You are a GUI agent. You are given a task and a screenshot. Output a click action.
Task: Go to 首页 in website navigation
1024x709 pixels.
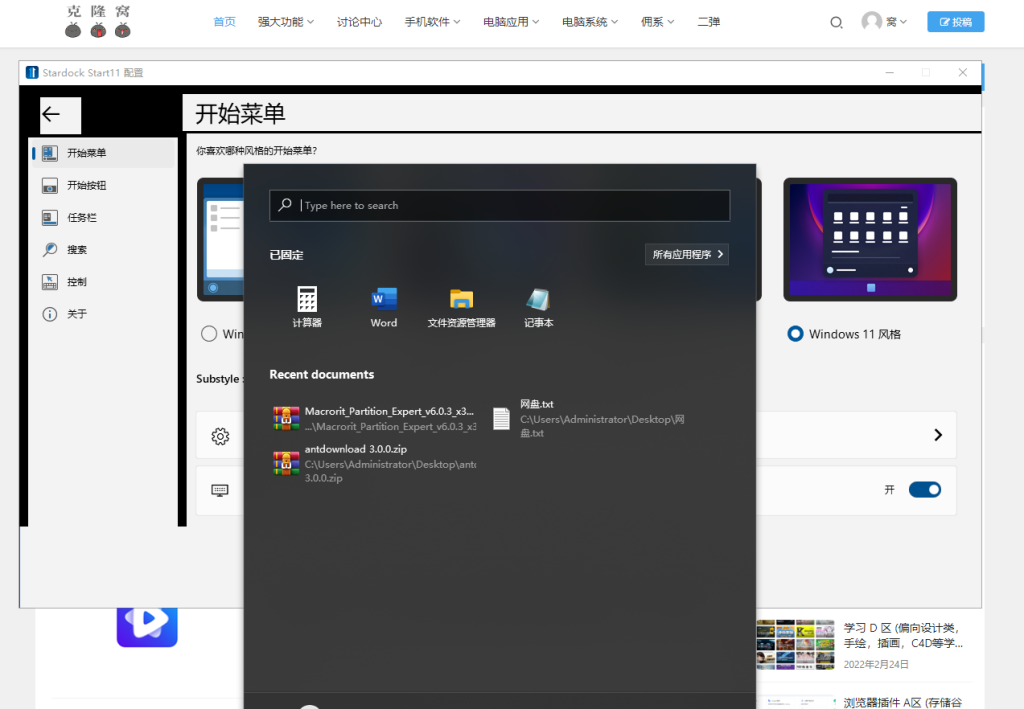225,22
